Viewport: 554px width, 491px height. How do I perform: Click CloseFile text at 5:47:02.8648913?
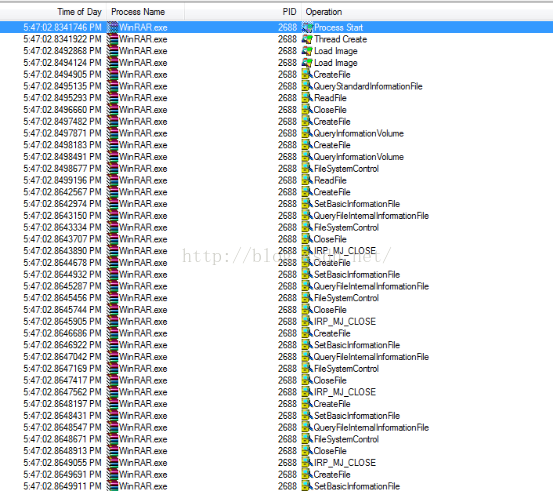tap(330, 451)
